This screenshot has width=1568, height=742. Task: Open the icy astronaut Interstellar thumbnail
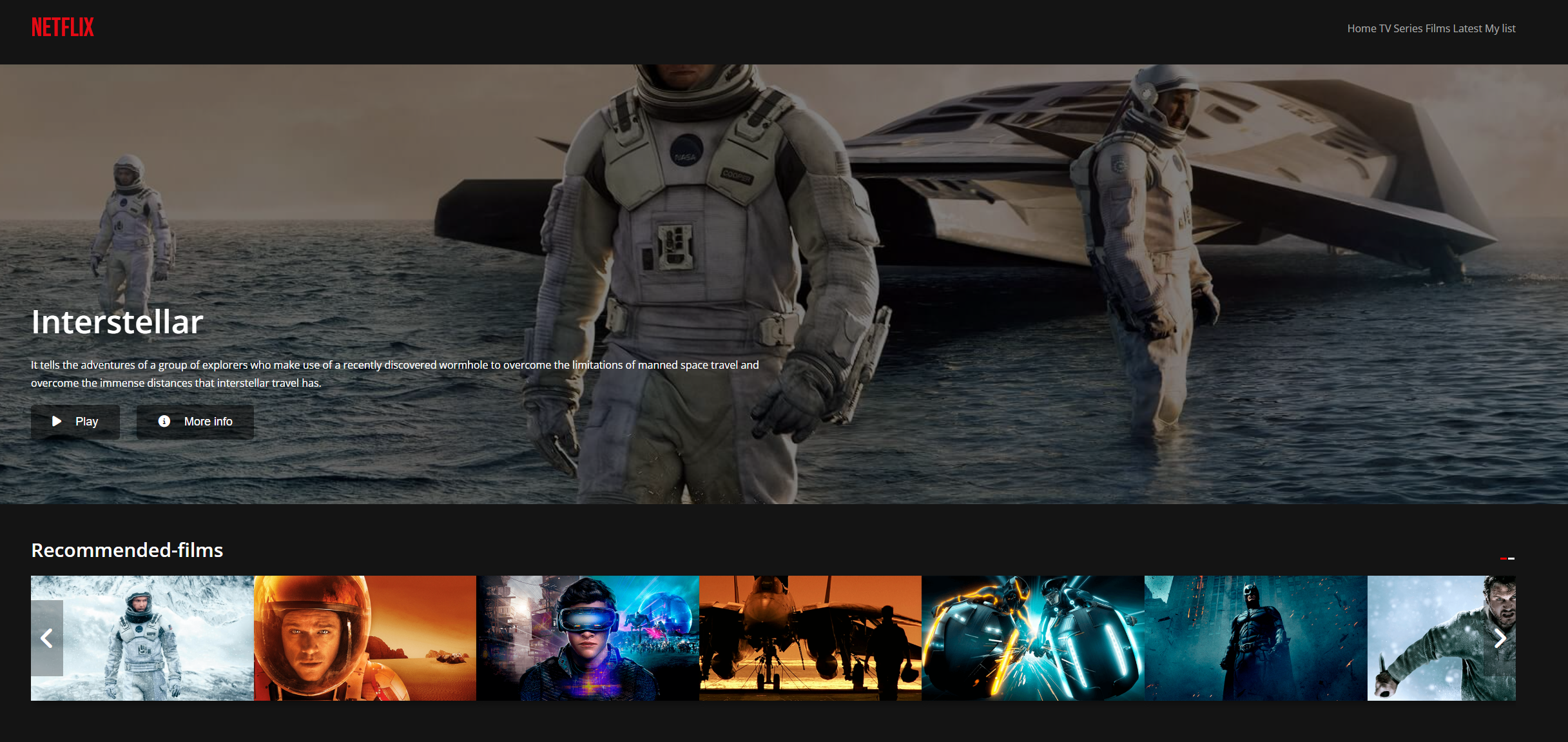[x=142, y=638]
